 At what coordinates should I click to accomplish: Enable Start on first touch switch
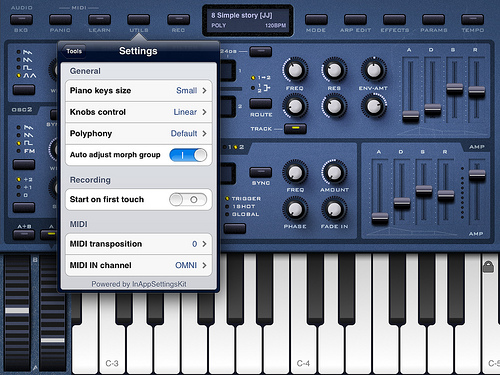188,199
